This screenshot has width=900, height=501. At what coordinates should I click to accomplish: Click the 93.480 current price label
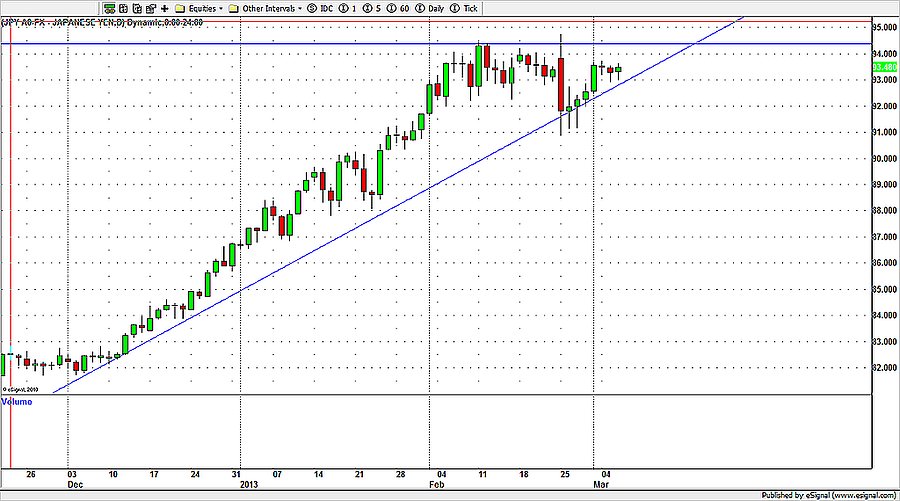[884, 68]
